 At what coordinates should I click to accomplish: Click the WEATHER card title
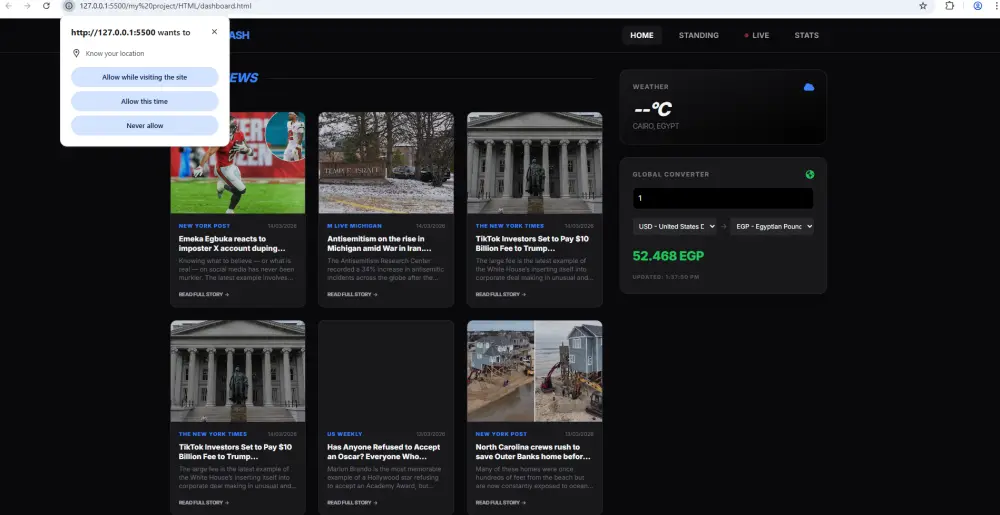pos(651,87)
